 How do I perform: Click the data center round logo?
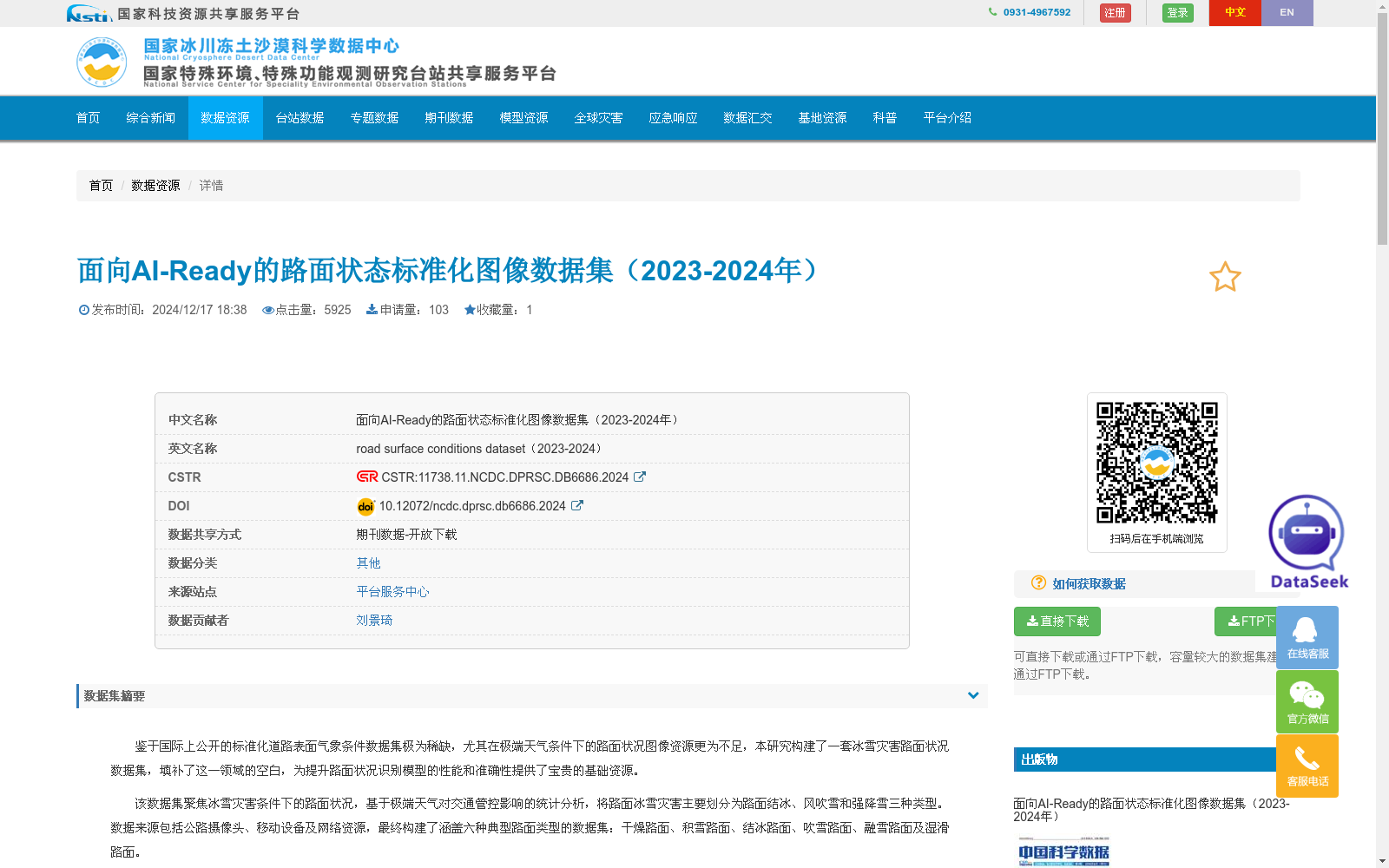[102, 62]
